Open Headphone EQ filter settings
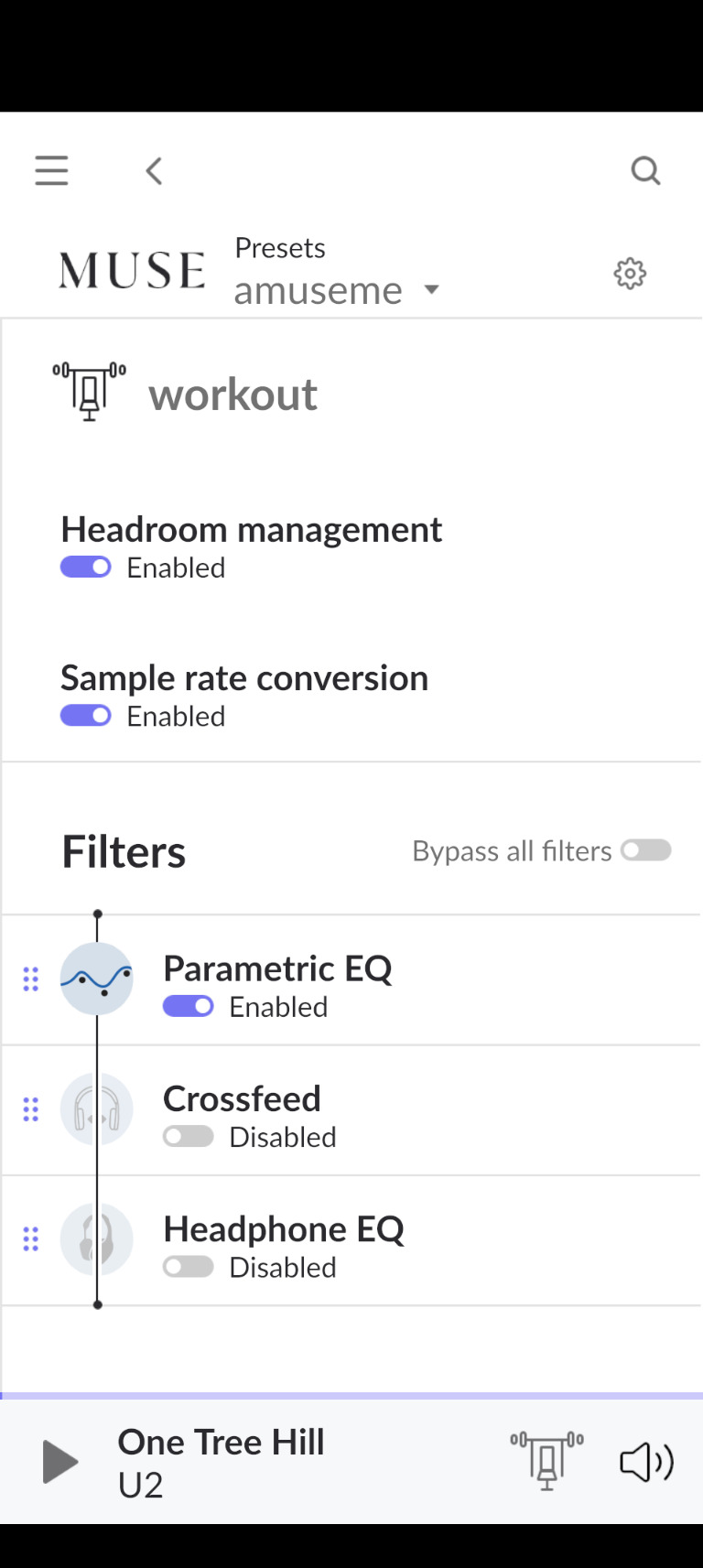The height and width of the screenshot is (1568, 703). [x=351, y=1240]
